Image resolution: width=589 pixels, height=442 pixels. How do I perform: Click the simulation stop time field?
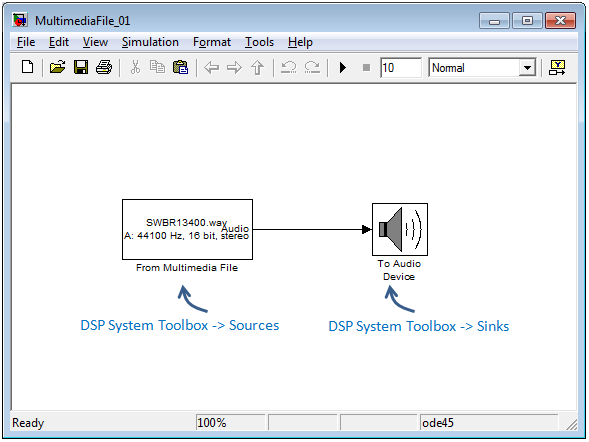point(401,68)
